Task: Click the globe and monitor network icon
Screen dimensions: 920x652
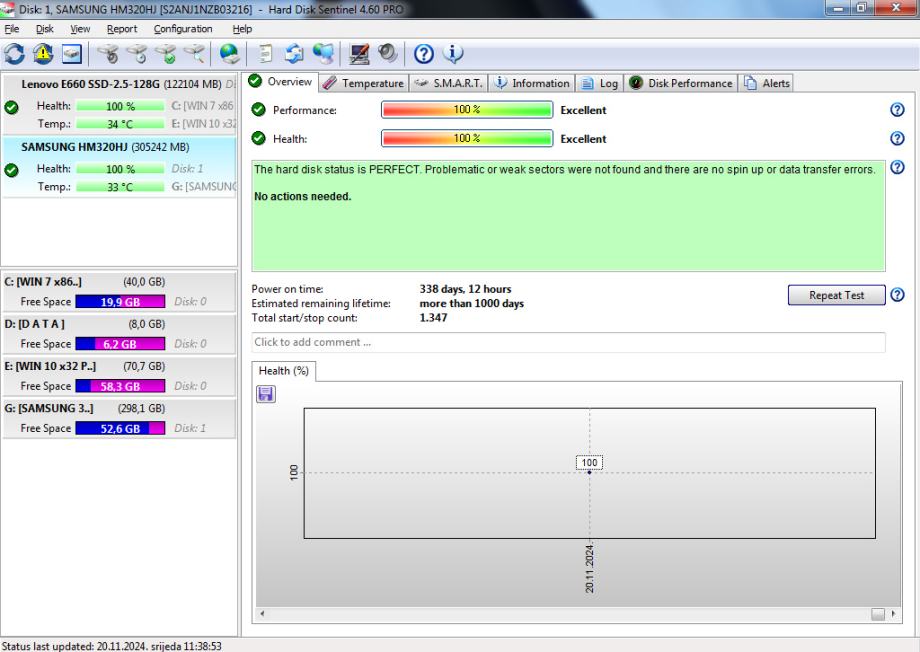Action: point(323,54)
